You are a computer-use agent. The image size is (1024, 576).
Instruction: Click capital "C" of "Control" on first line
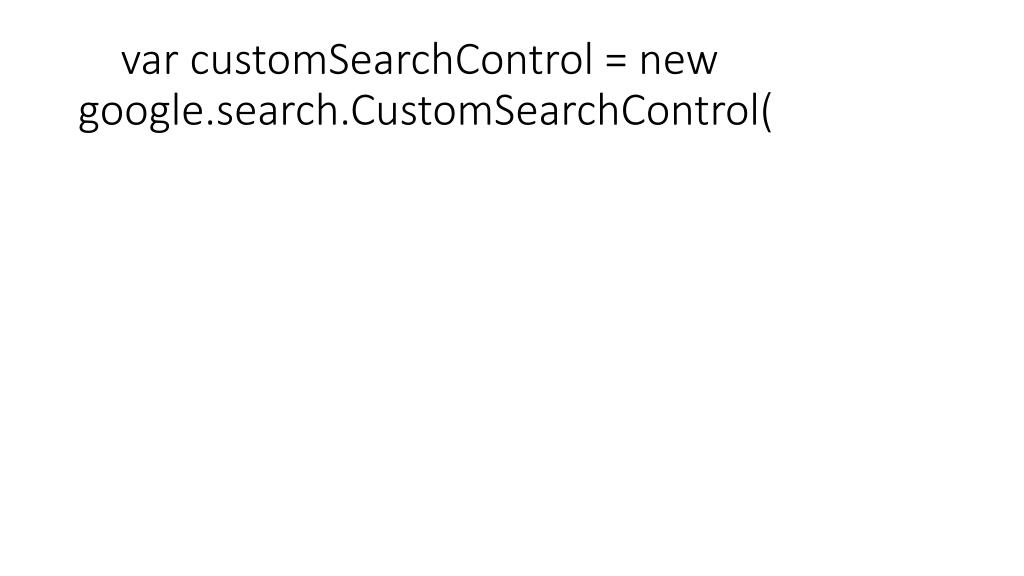pyautogui.click(x=468, y=60)
